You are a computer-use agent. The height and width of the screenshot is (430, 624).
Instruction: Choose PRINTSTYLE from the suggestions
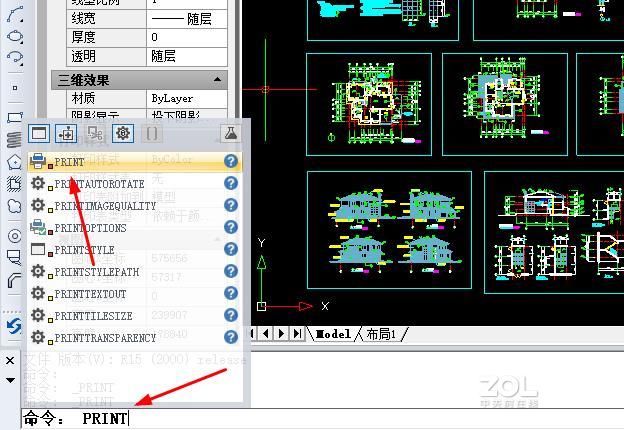coord(135,249)
